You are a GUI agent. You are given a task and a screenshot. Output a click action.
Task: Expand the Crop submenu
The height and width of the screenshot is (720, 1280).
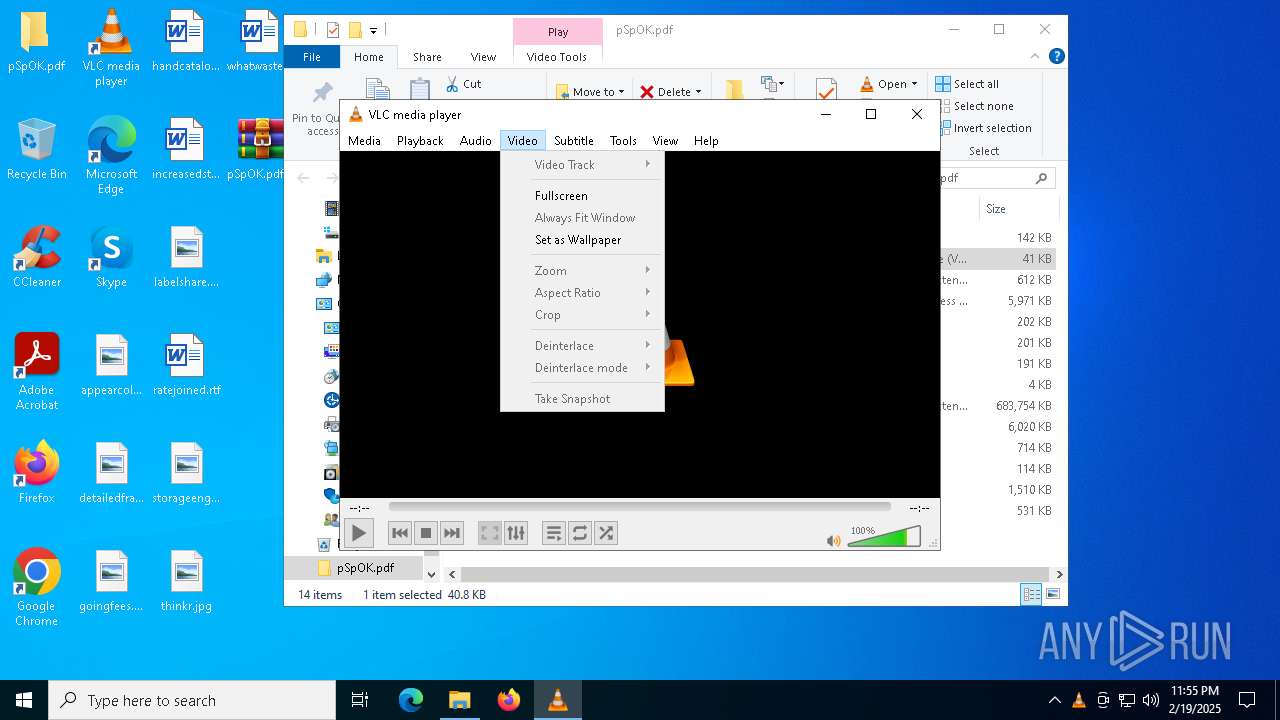point(582,315)
